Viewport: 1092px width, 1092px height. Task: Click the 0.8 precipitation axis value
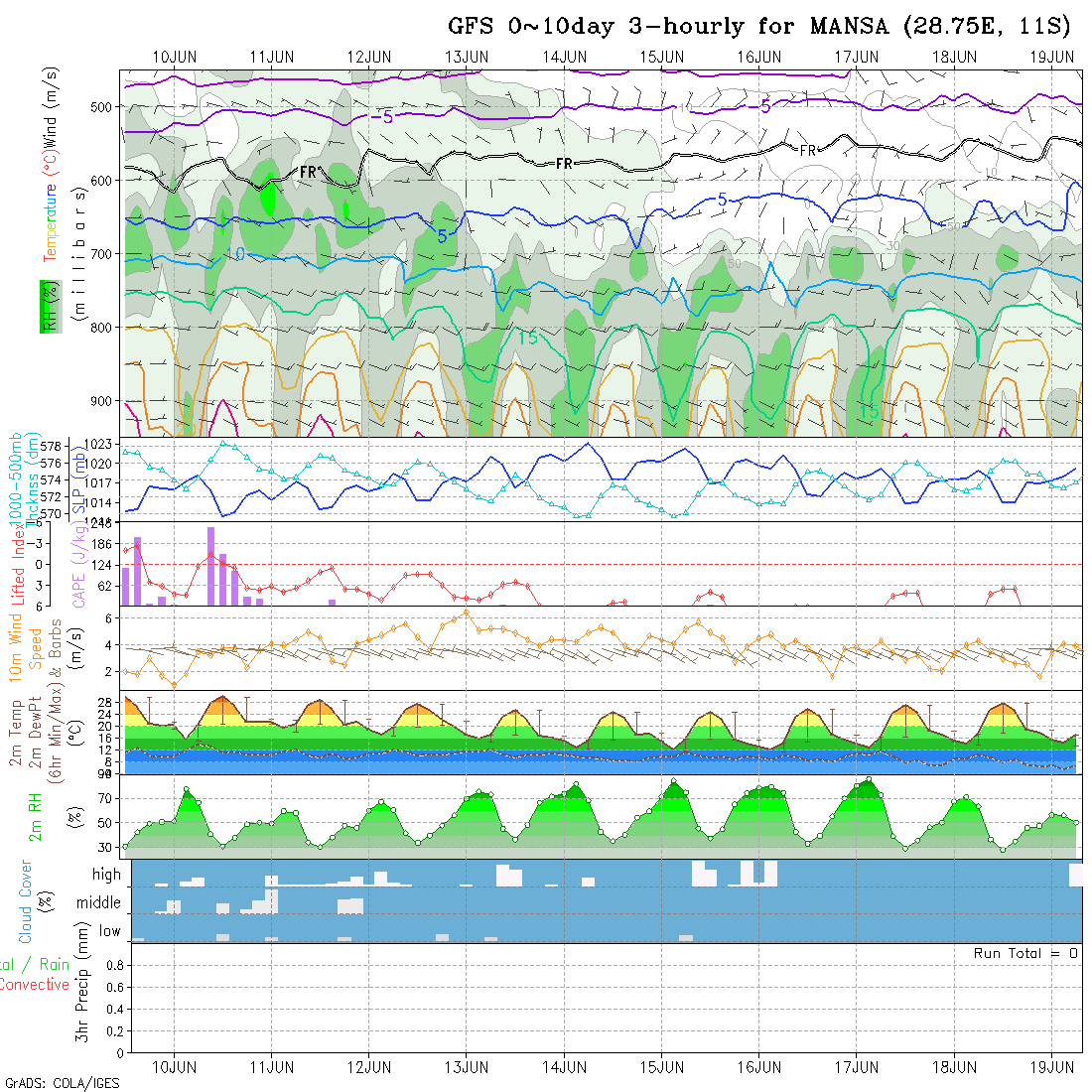point(115,966)
